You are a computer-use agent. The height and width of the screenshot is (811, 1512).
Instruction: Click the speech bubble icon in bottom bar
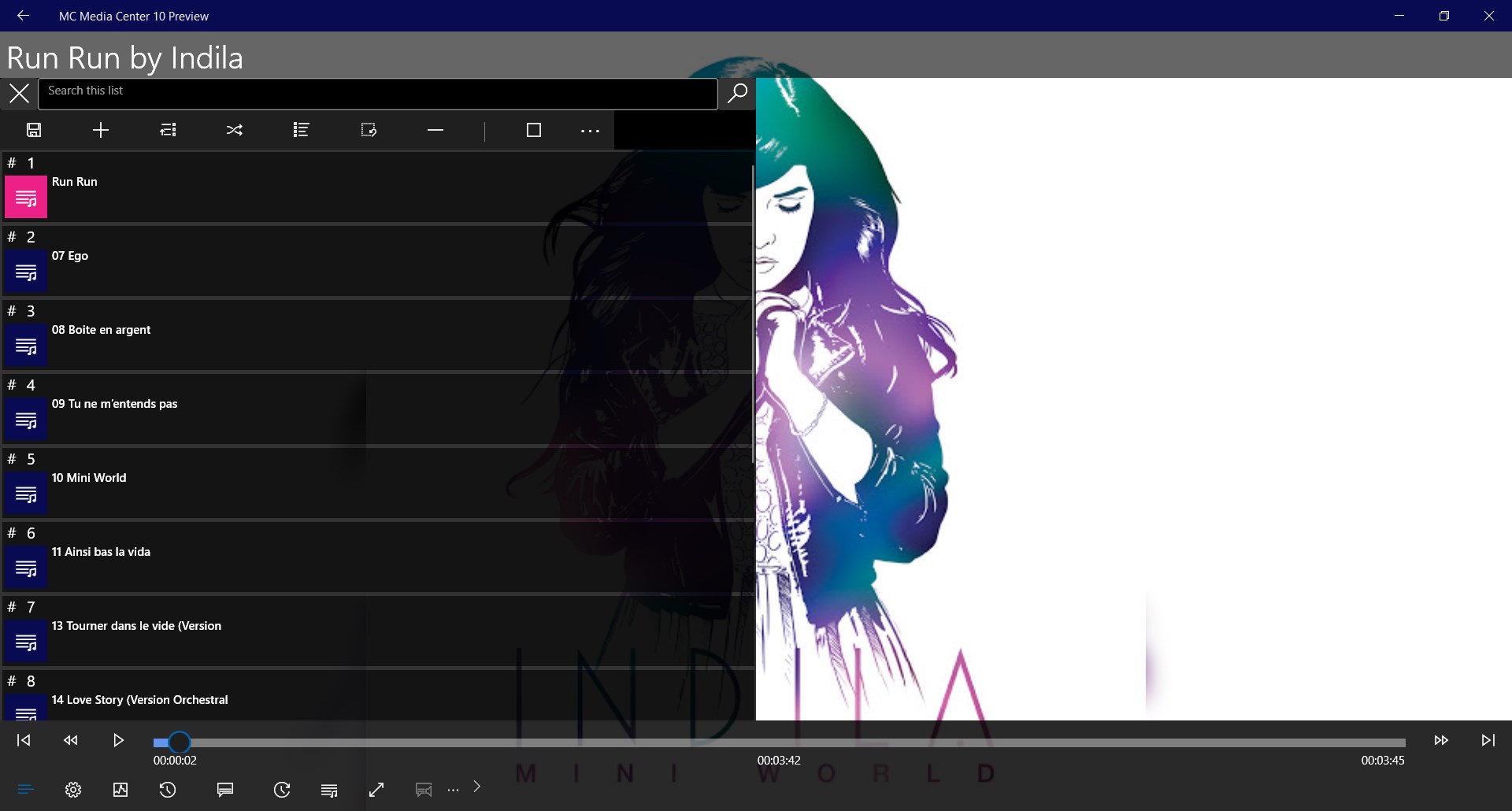(225, 790)
